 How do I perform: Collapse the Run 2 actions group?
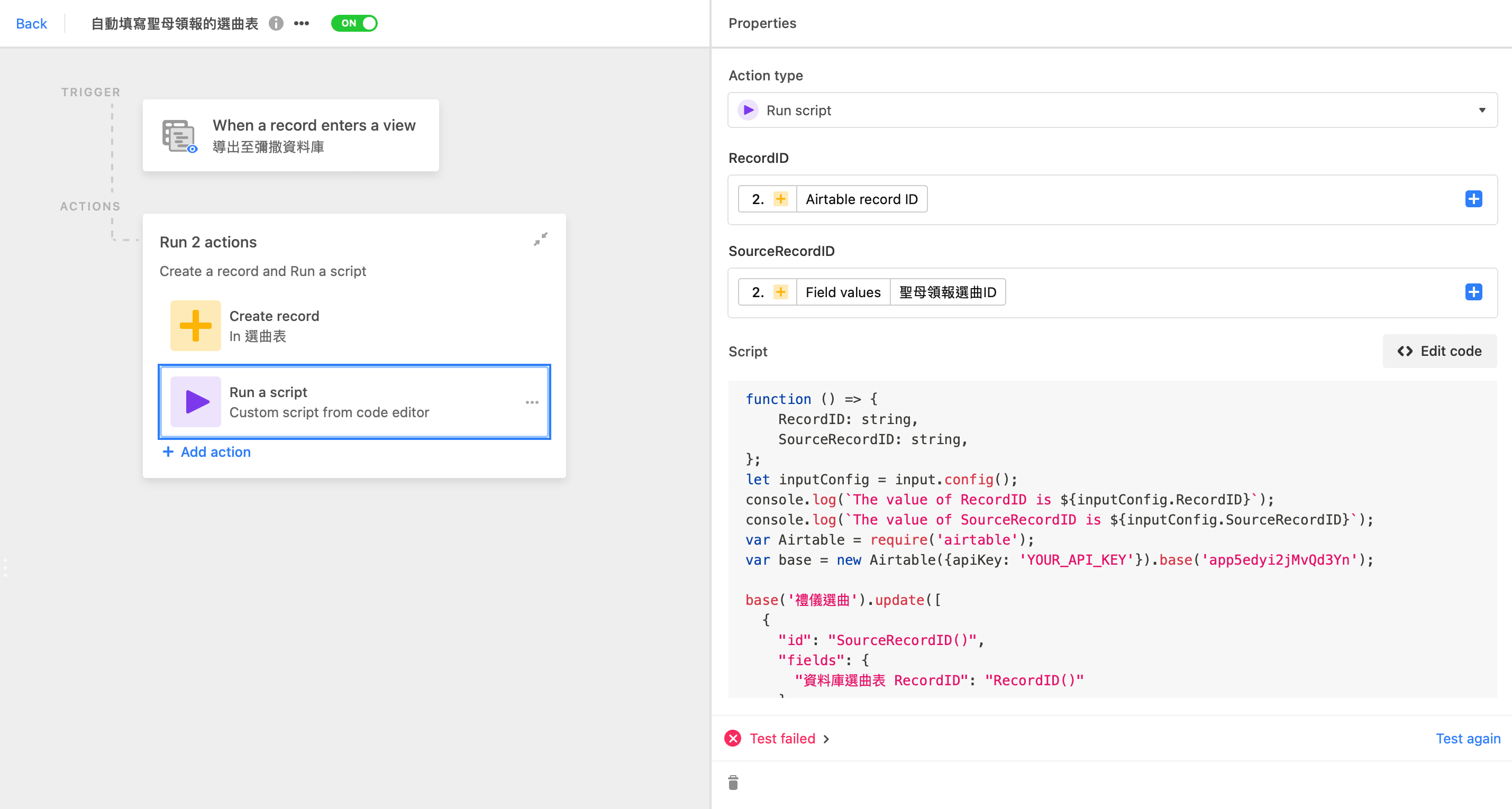click(541, 239)
